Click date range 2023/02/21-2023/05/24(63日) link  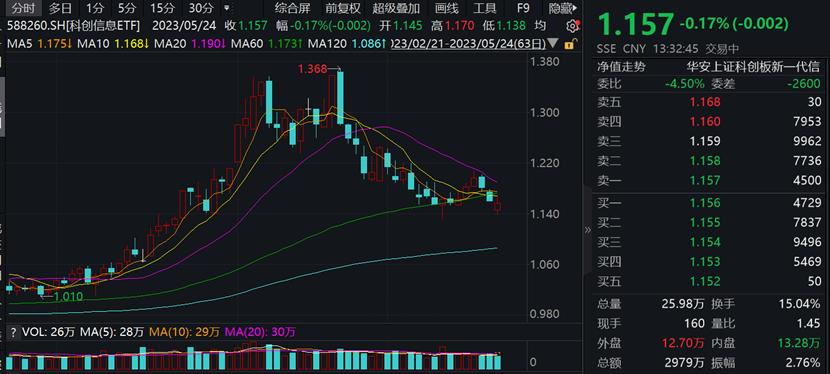(468, 44)
